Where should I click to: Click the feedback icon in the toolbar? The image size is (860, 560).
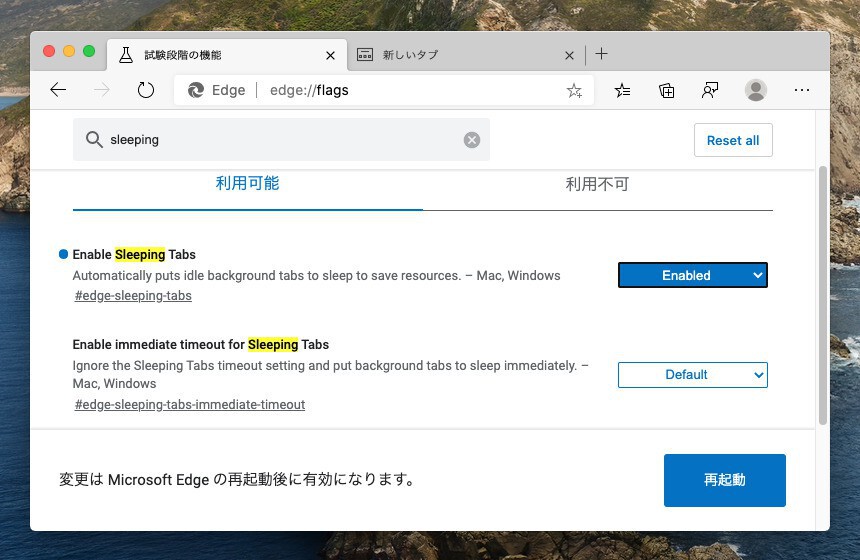[x=710, y=90]
